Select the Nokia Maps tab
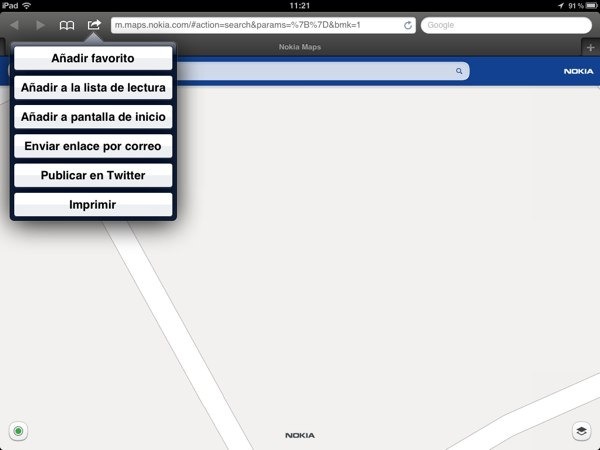The height and width of the screenshot is (450, 600). click(x=300, y=47)
